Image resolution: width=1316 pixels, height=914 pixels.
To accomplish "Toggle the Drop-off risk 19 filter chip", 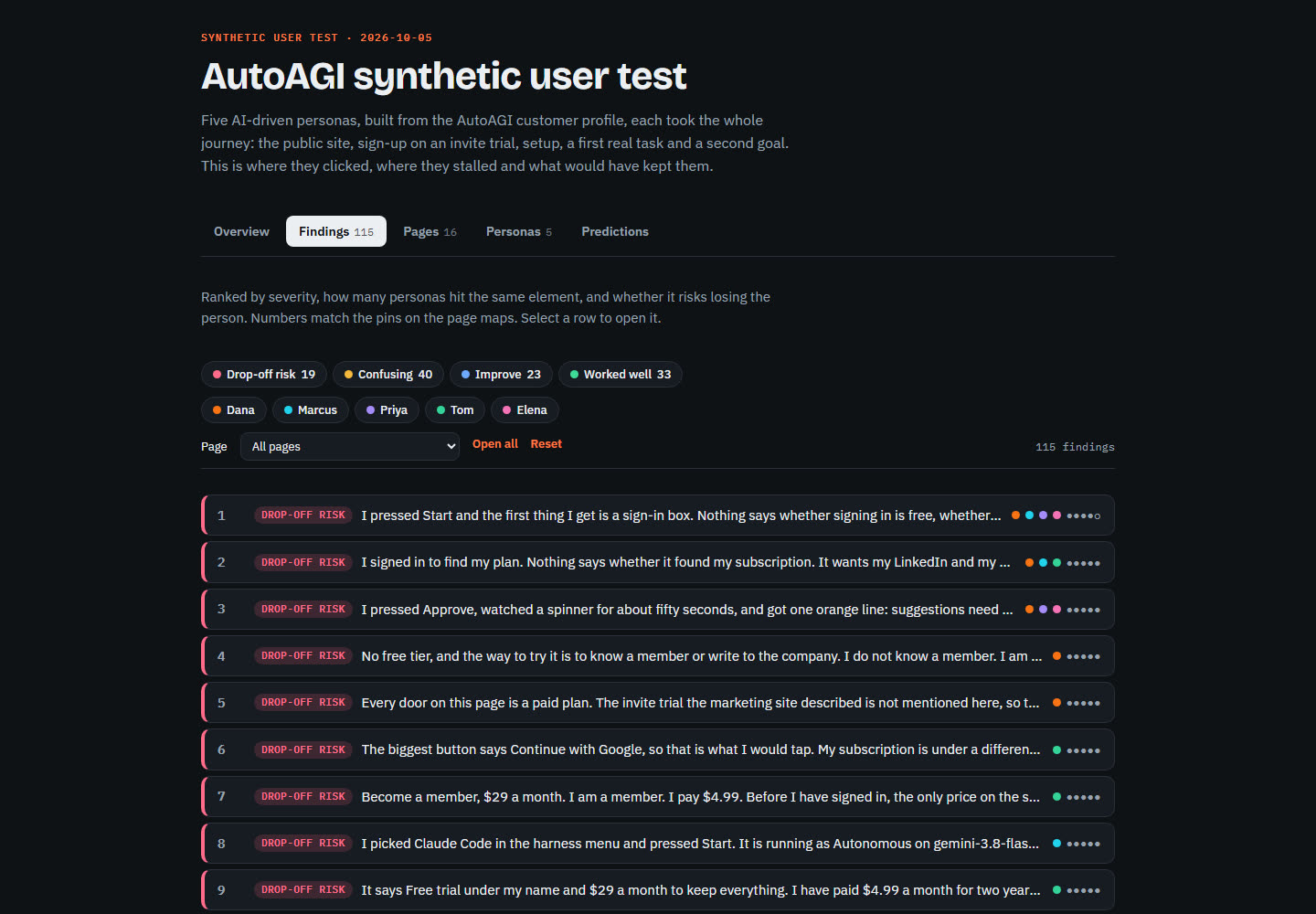I will 264,374.
